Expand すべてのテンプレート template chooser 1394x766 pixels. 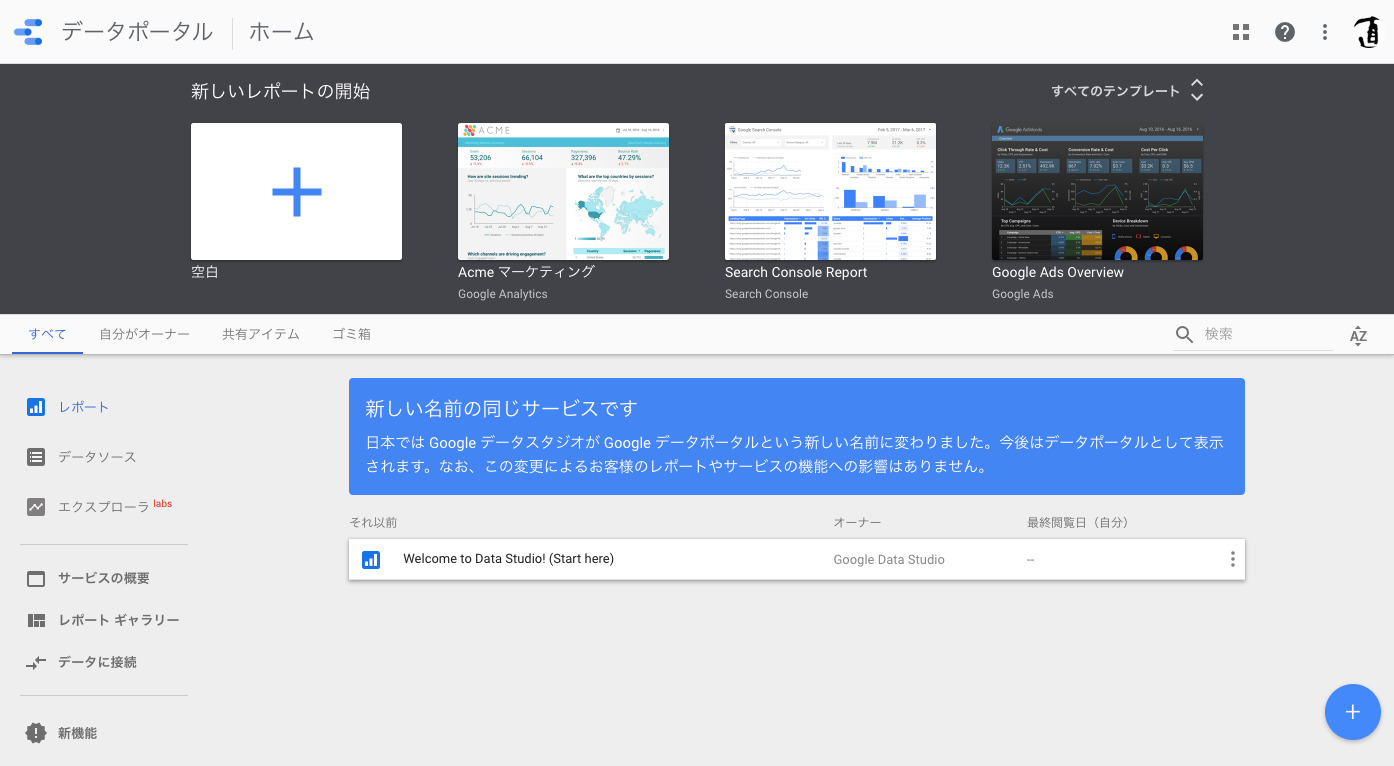coord(1127,91)
